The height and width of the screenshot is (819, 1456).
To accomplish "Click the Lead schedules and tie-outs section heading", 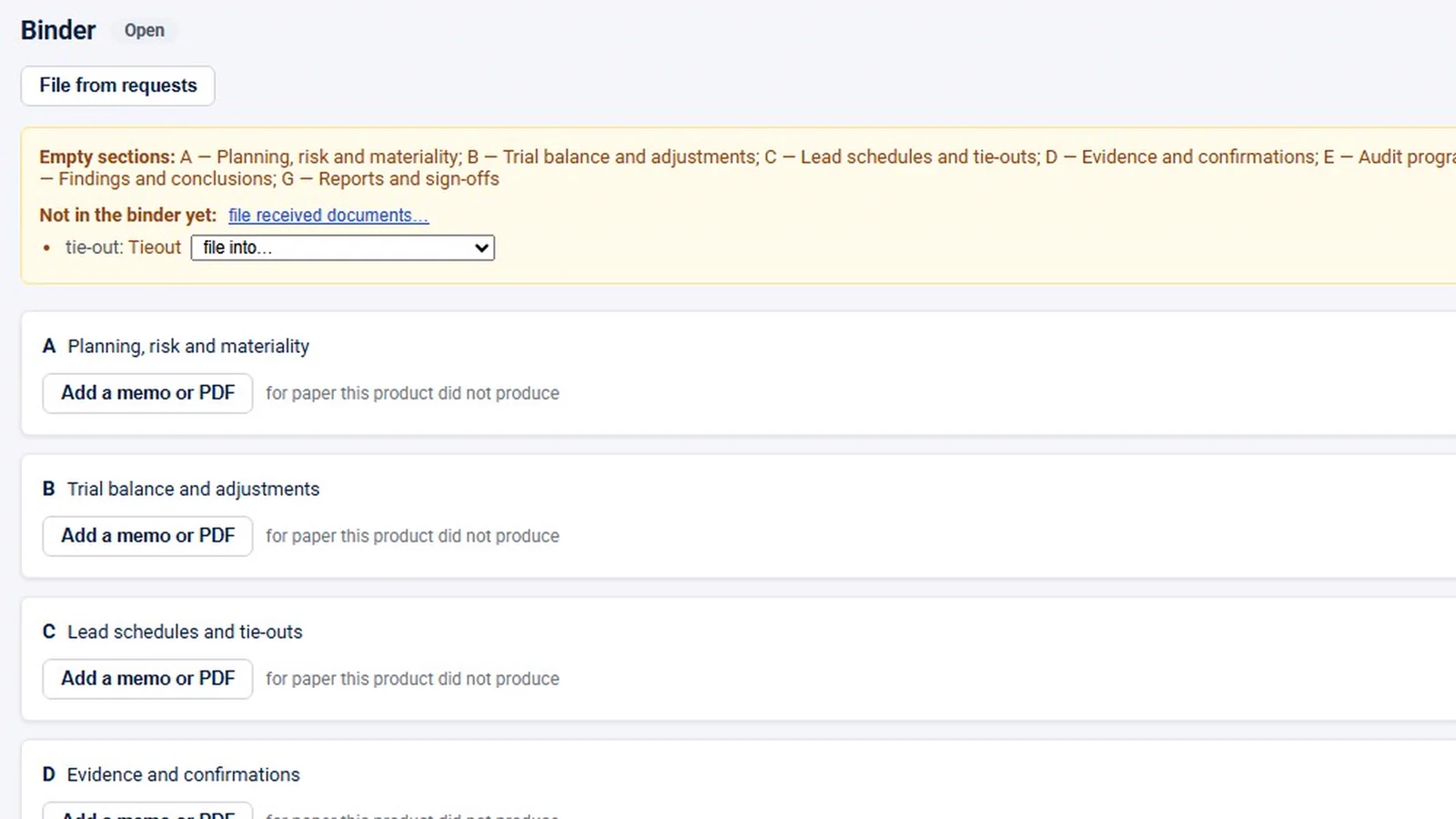I will 185,632.
